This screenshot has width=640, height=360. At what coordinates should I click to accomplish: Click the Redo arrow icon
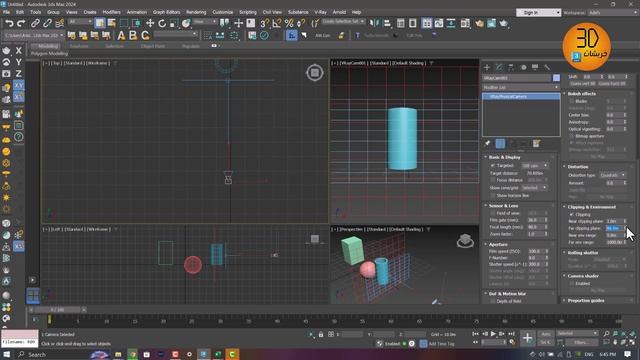coord(21,23)
